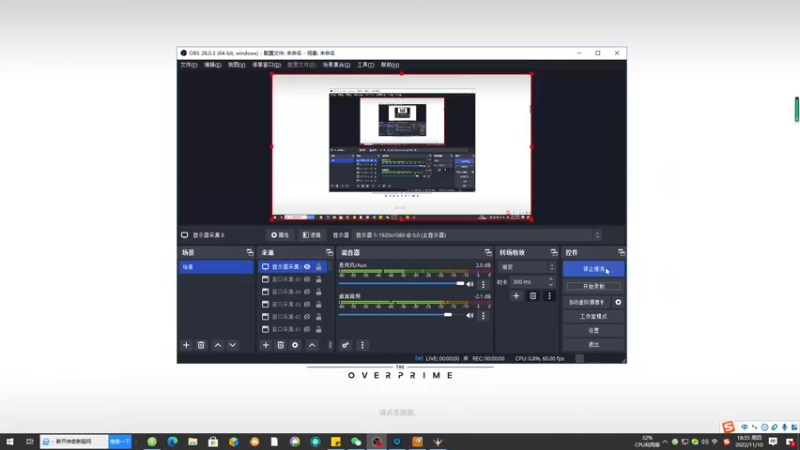Click the preview canvas display capture
Image resolution: width=800 pixels, height=450 pixels.
[402, 147]
